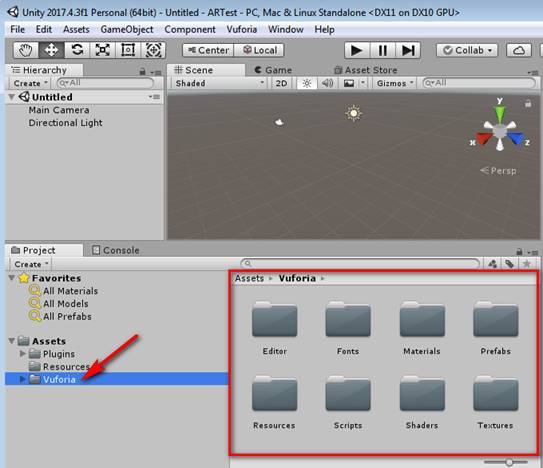
Task: Select the combined Transform tool
Action: pos(153,50)
